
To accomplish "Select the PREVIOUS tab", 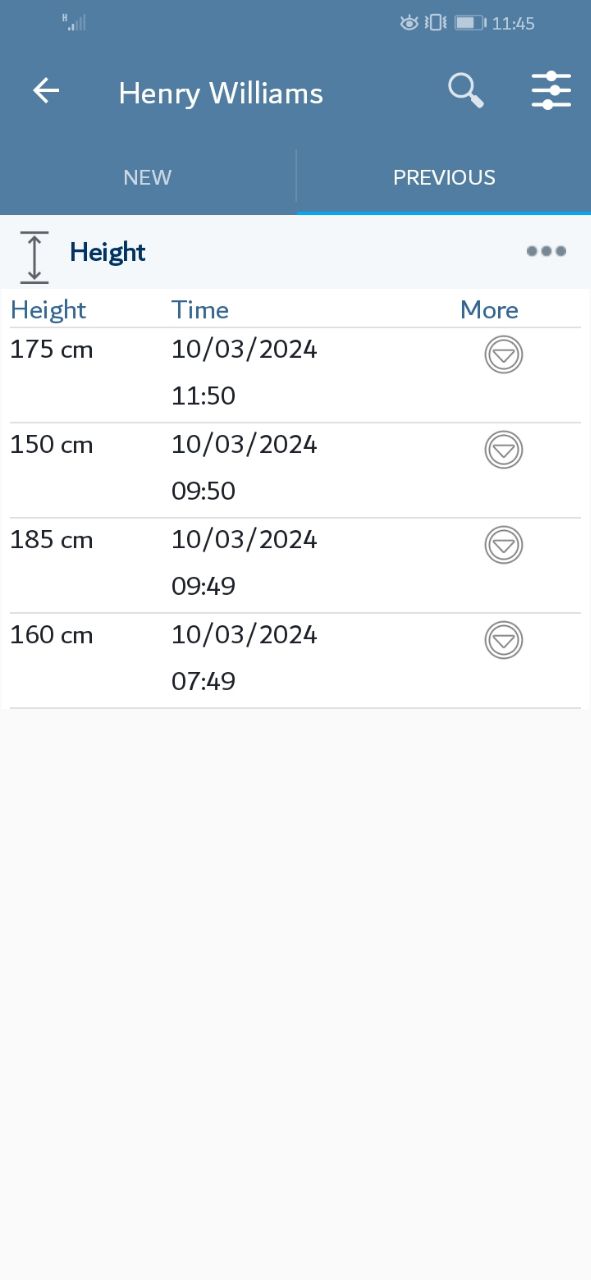I will 444,178.
